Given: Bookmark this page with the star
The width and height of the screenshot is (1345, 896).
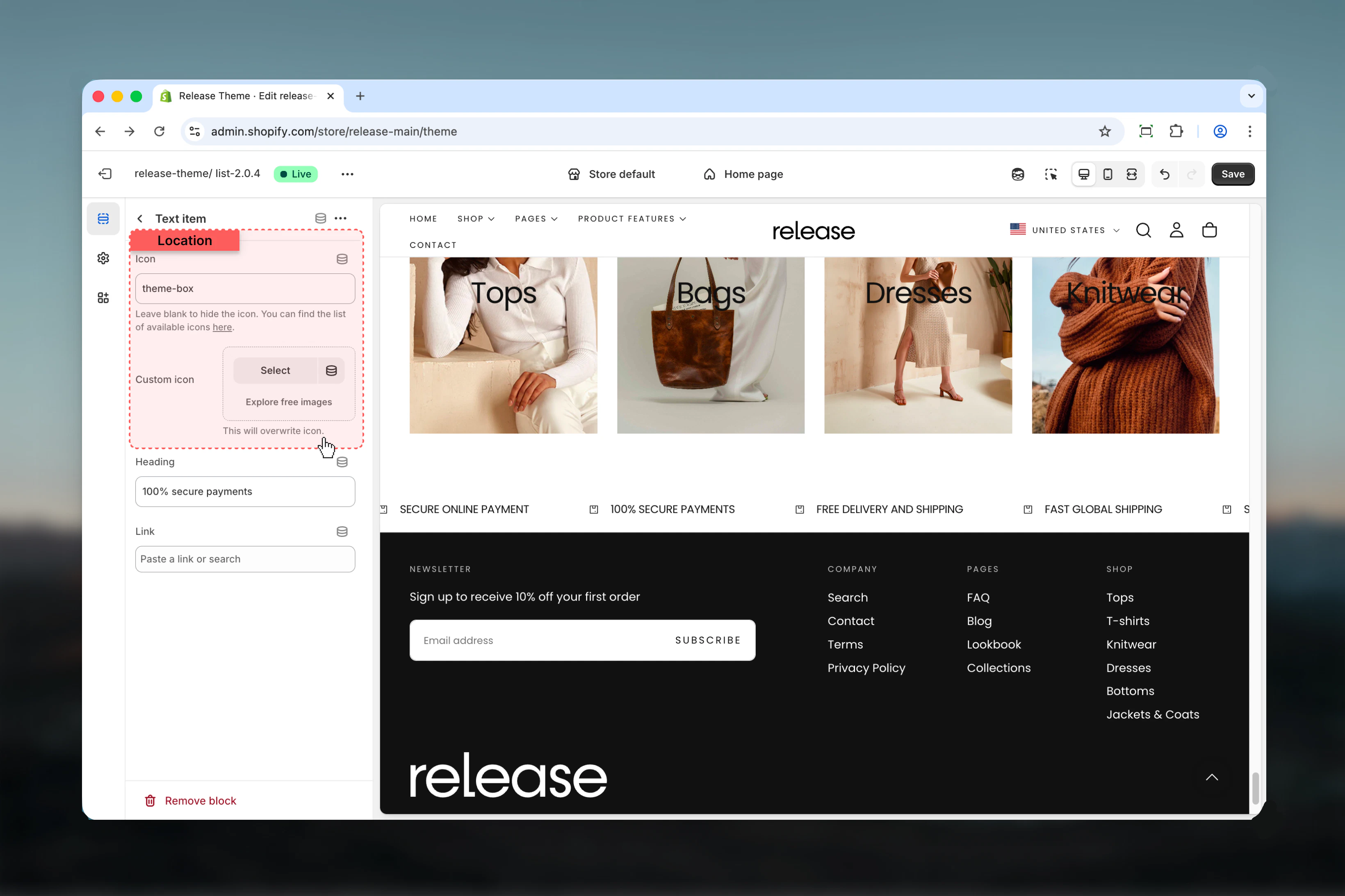Looking at the screenshot, I should click(1104, 132).
